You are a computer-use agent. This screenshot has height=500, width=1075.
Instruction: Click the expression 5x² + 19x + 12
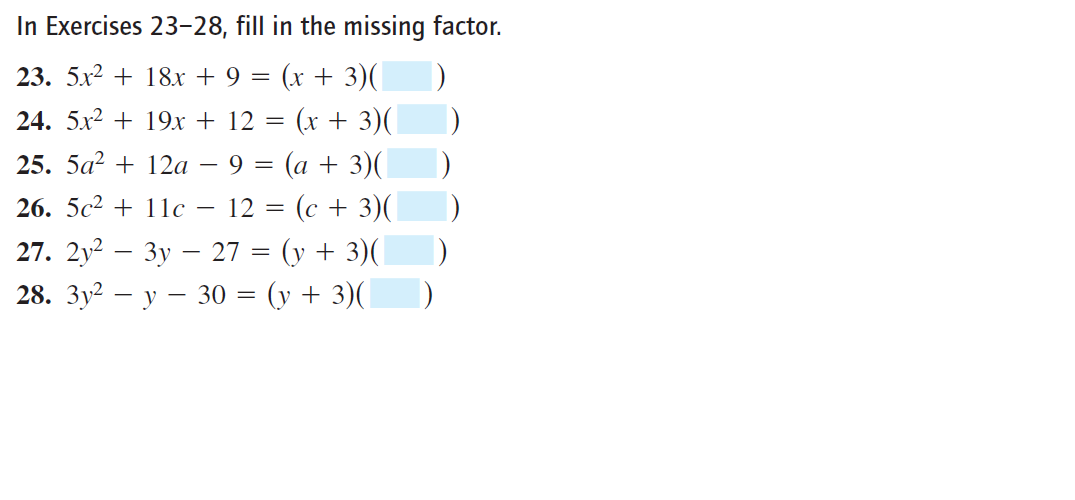coord(160,121)
